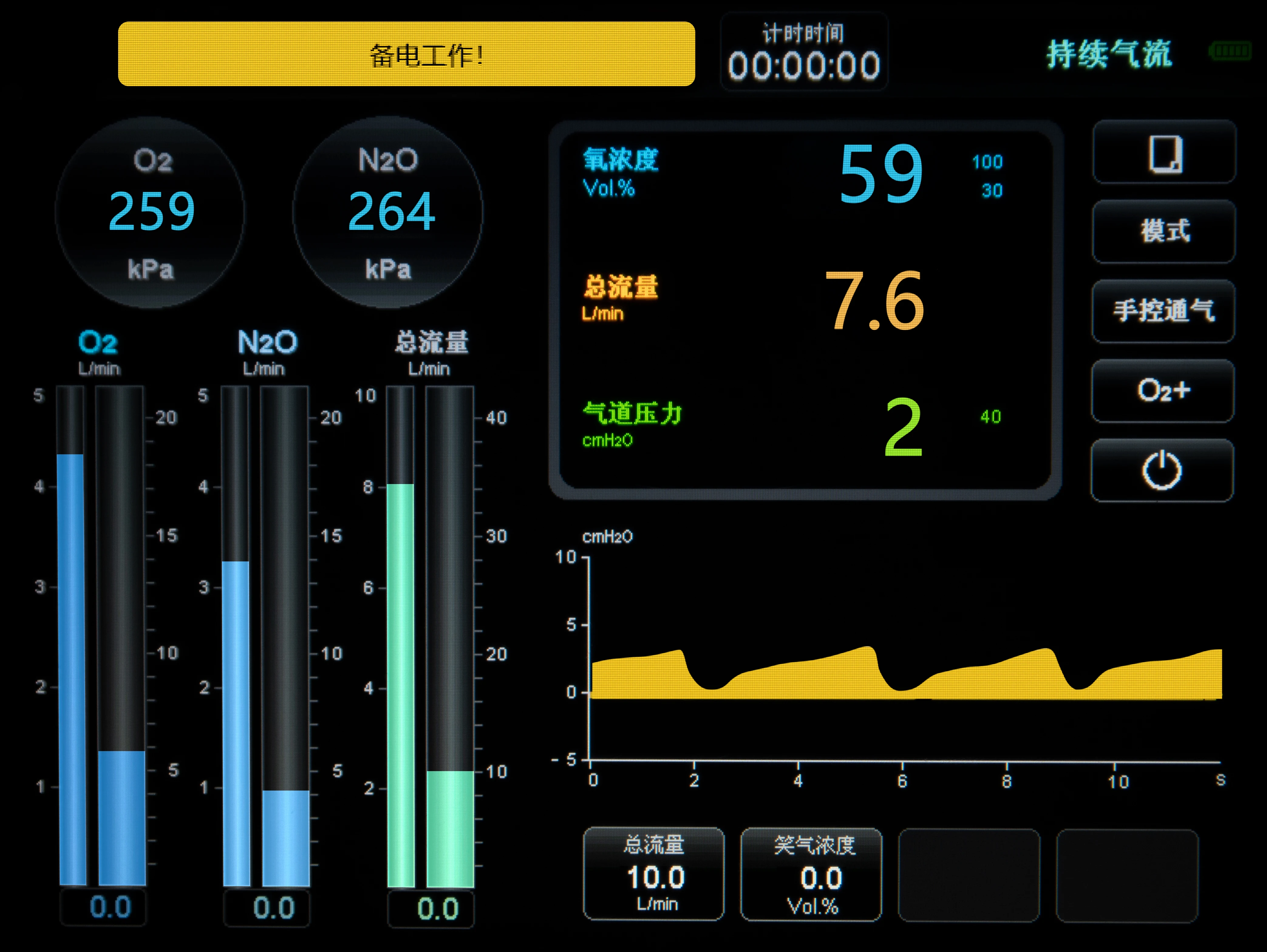Tap the N2O 264 kPa pressure gauge
The height and width of the screenshot is (952, 1267).
(x=388, y=212)
